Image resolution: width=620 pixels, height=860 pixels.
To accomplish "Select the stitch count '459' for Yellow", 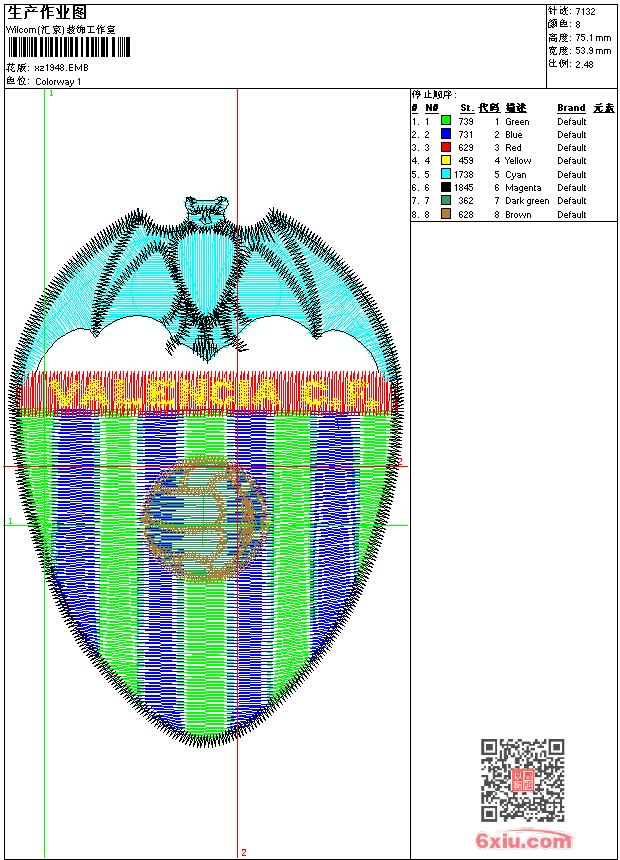I will click(466, 161).
